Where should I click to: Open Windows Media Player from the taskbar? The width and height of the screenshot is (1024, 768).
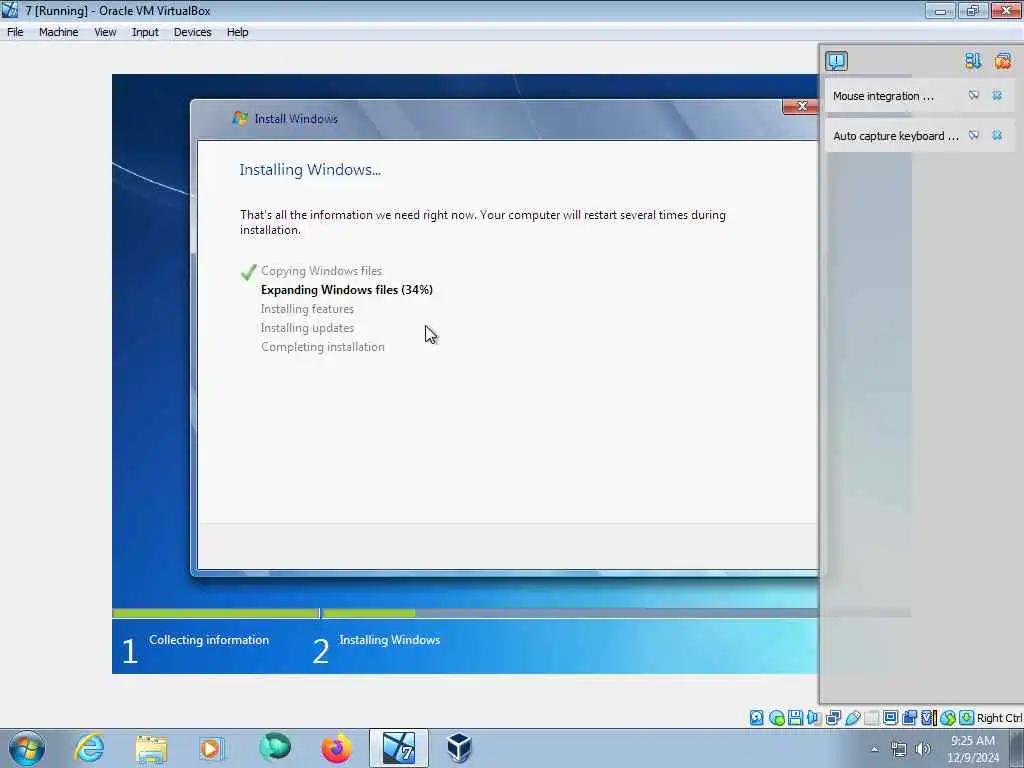211,748
